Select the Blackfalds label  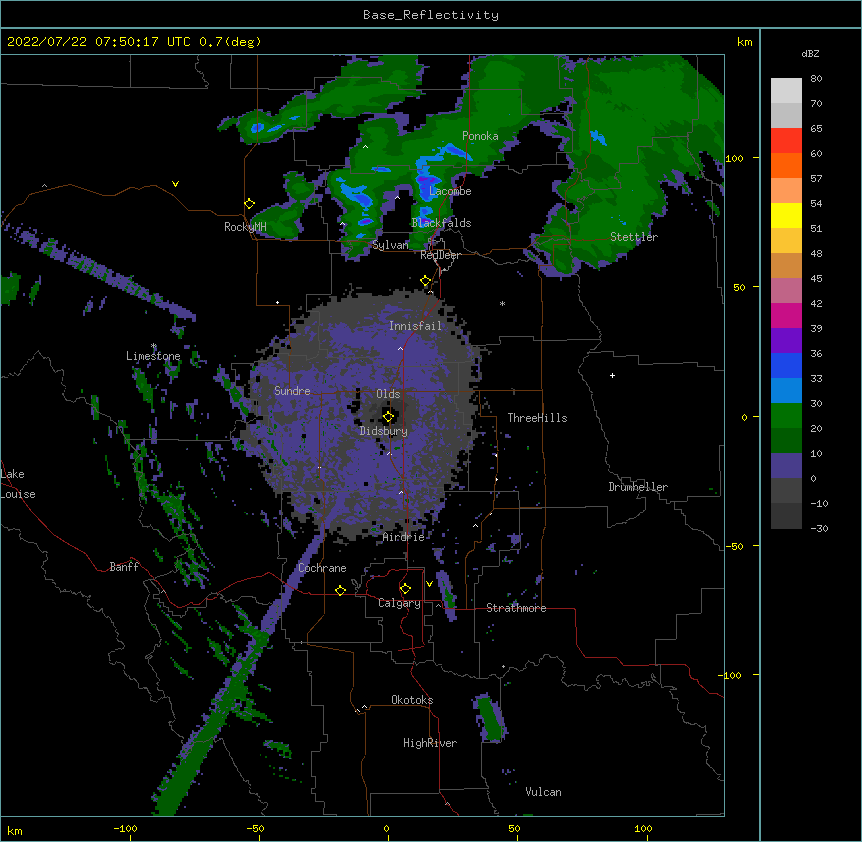click(x=441, y=223)
